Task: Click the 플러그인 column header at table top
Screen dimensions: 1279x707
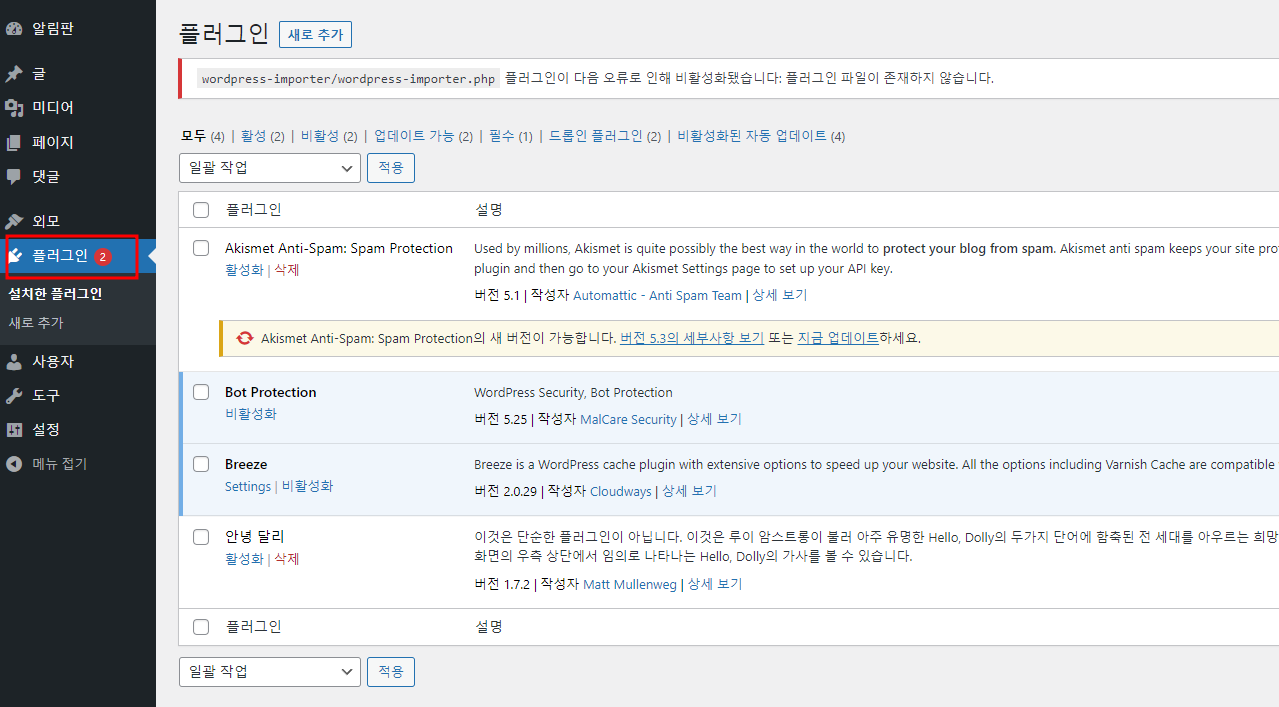Action: coord(253,210)
